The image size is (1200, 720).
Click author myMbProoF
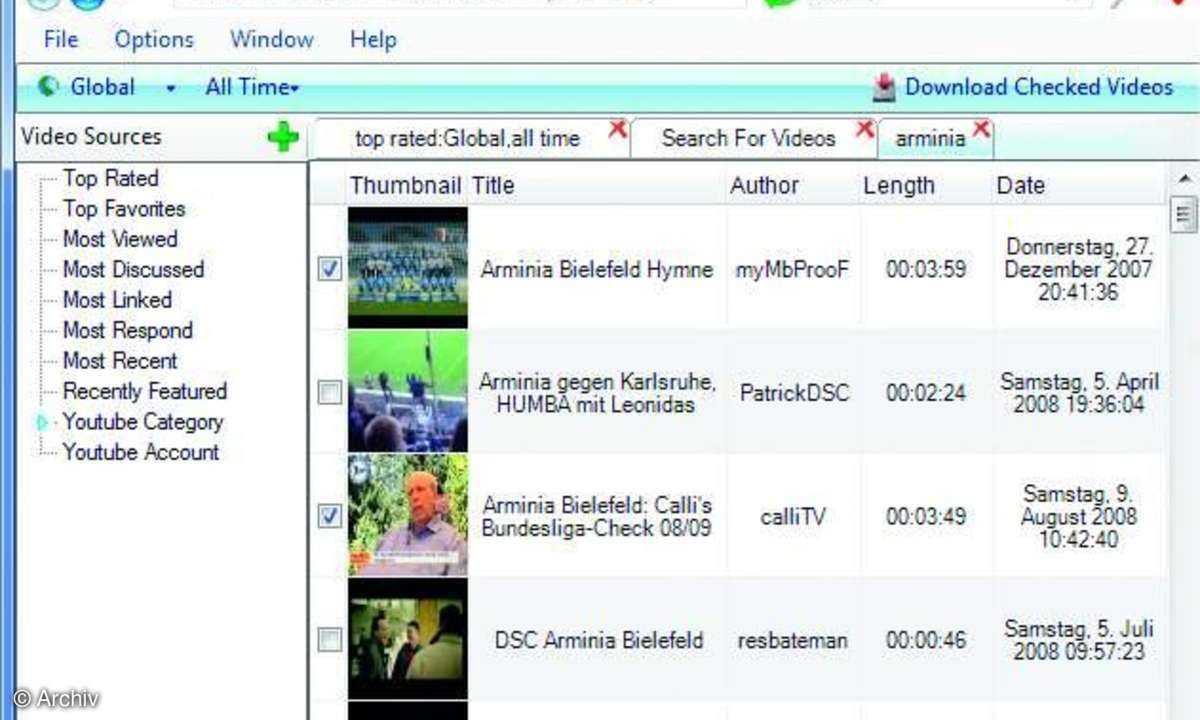(792, 269)
